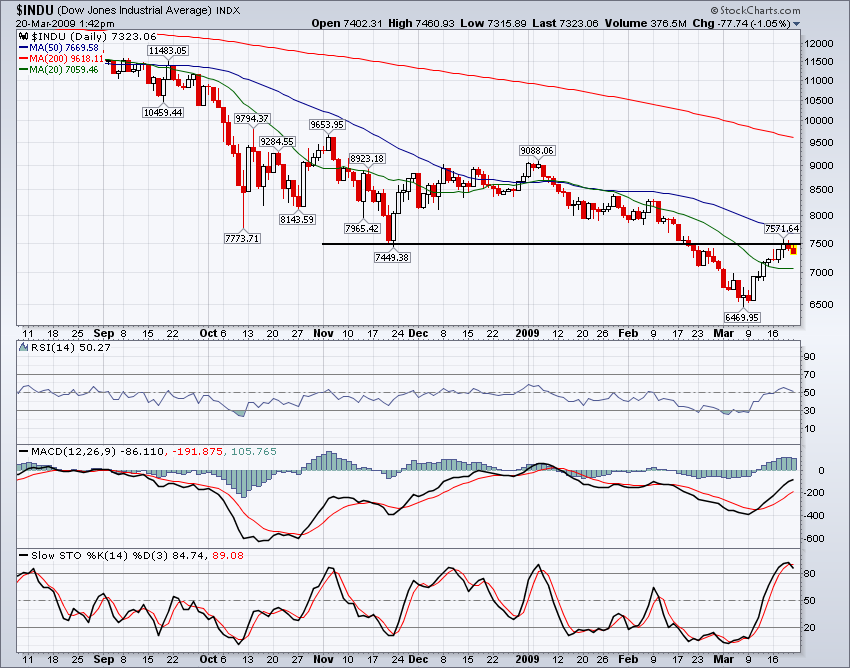Click the red -191.875 MACD signal value
The width and height of the screenshot is (850, 668).
(197, 452)
